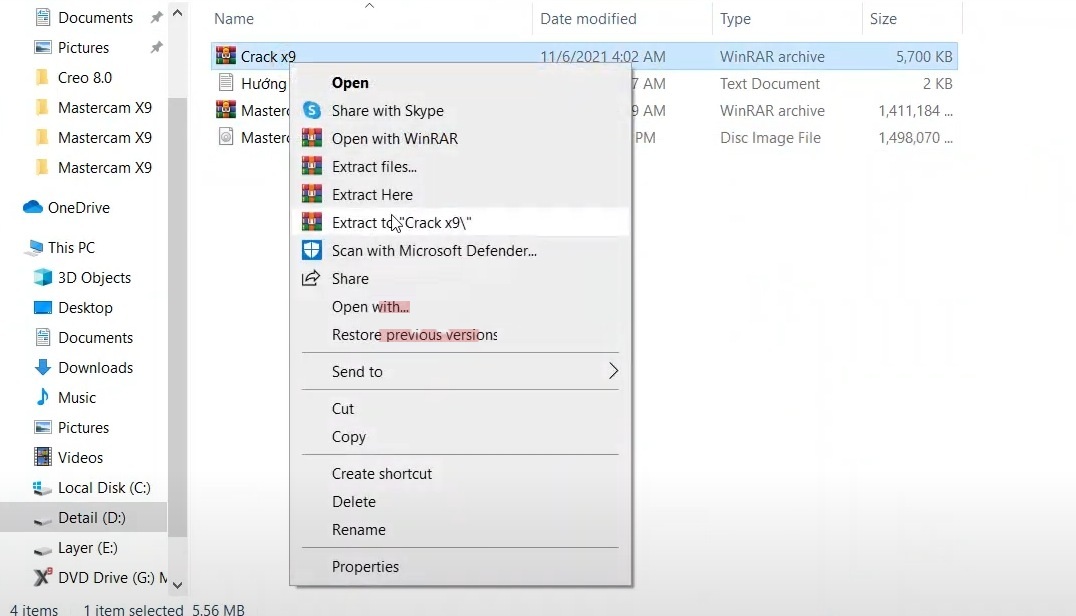Click WinRAR icon beside Open with WinRAR
Image resolution: width=1076 pixels, height=616 pixels.
click(x=312, y=138)
